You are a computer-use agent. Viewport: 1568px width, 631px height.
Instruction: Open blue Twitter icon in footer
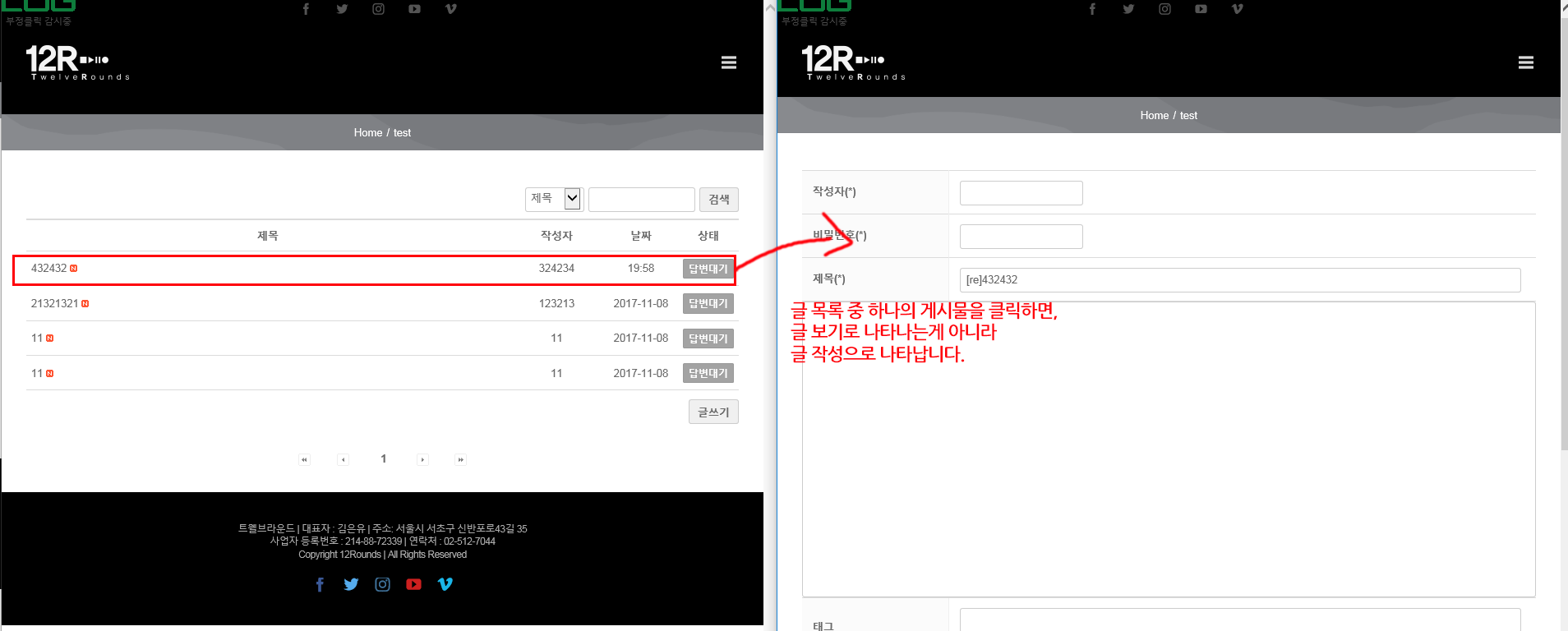pos(351,584)
